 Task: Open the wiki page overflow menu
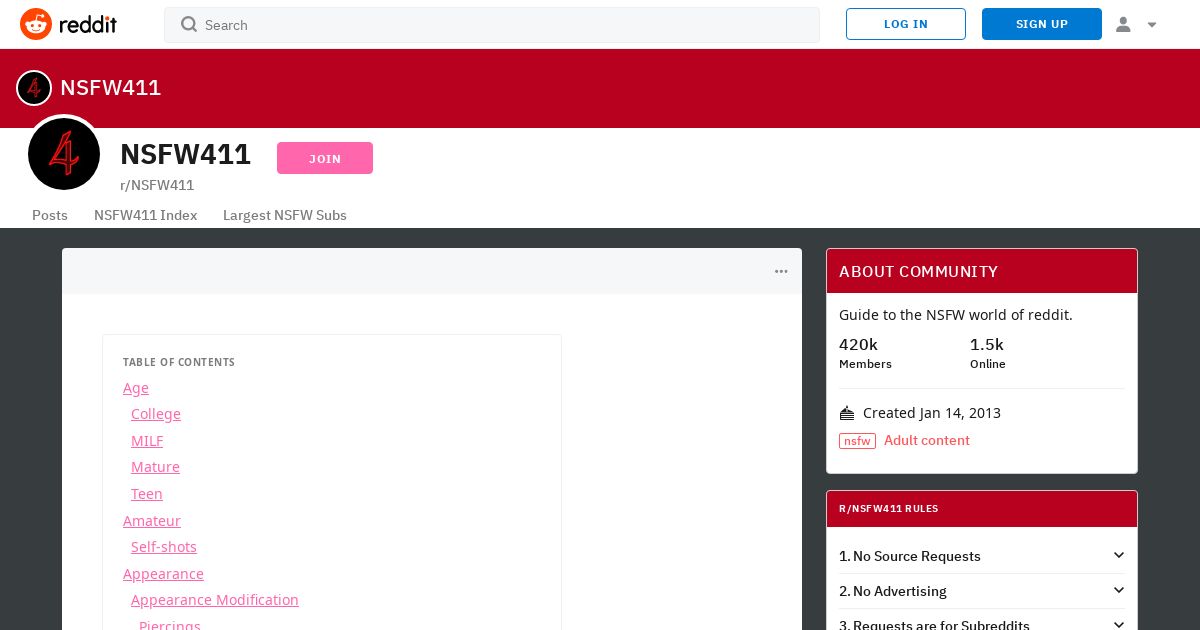point(781,271)
